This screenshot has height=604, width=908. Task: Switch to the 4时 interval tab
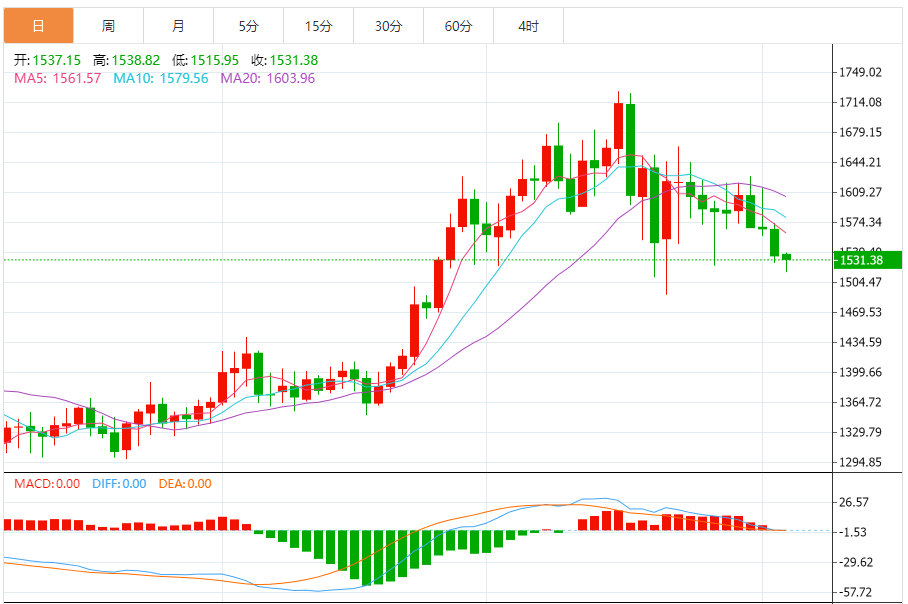click(528, 26)
